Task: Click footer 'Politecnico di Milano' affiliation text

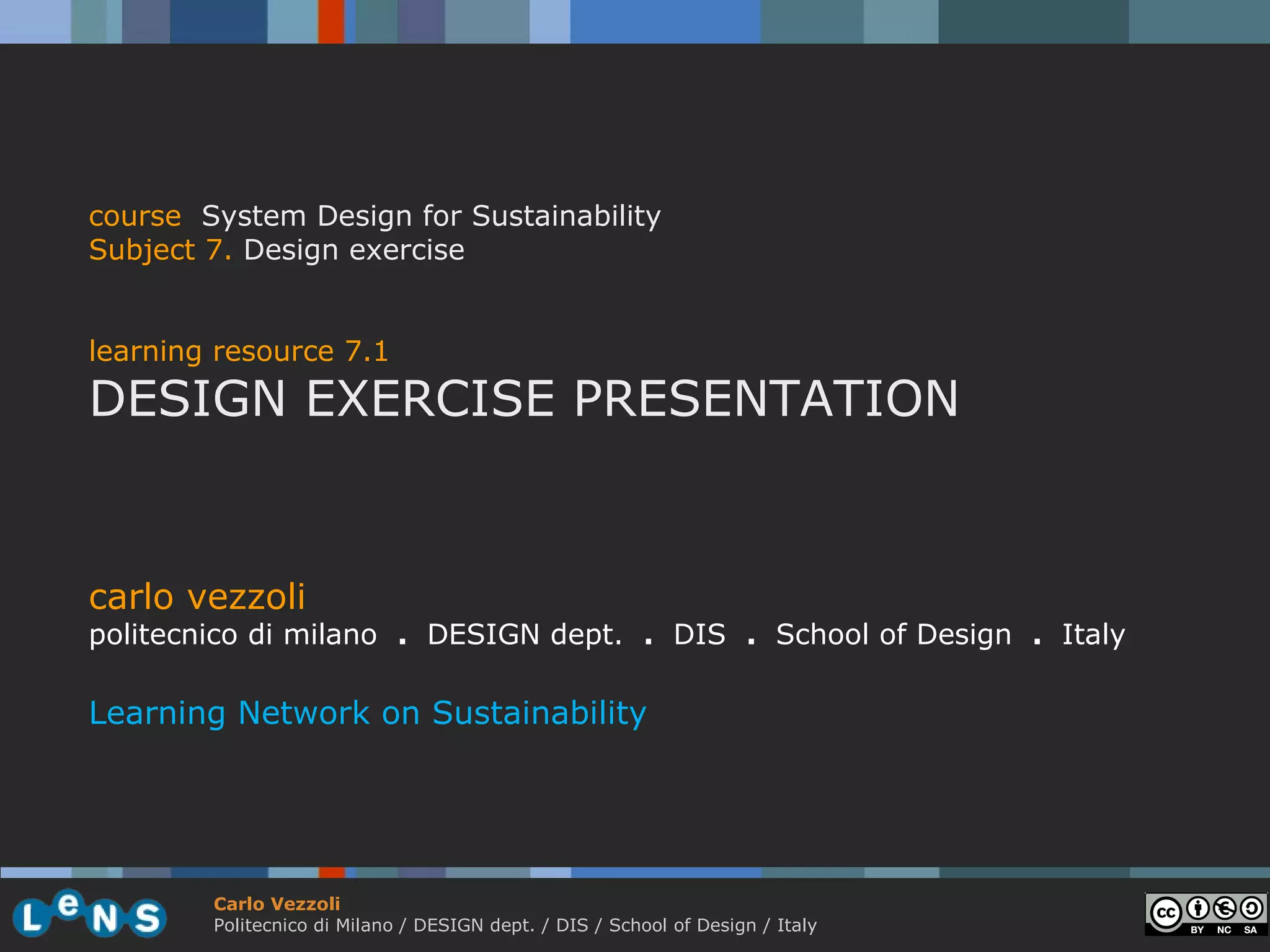Action: [303, 925]
